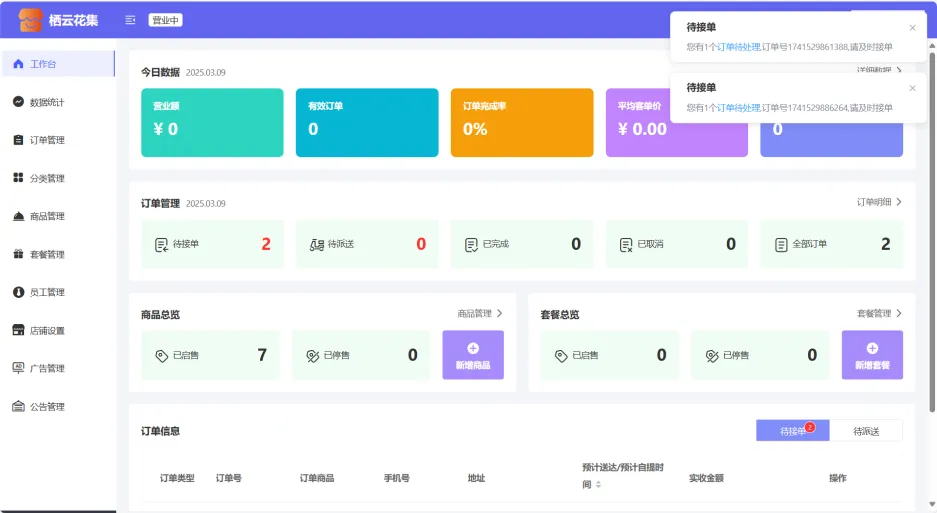Open 广告管理 in the sidebar menu
937x513 pixels.
pyautogui.click(x=46, y=368)
